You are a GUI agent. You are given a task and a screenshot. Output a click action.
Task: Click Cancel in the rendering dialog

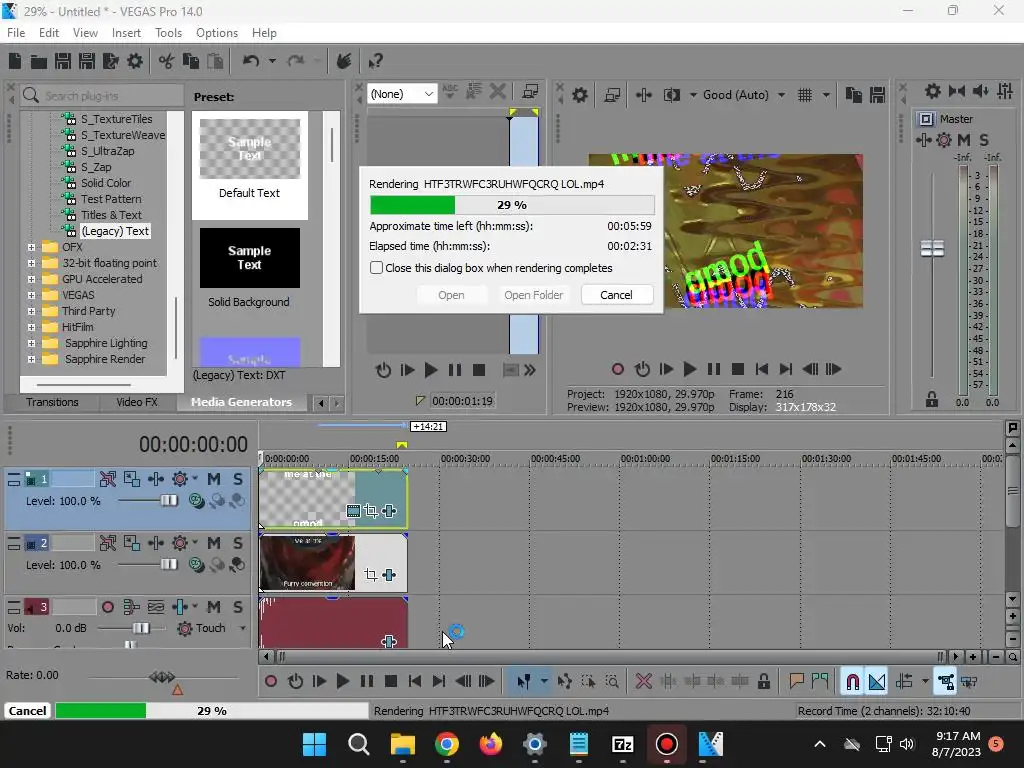pos(616,295)
